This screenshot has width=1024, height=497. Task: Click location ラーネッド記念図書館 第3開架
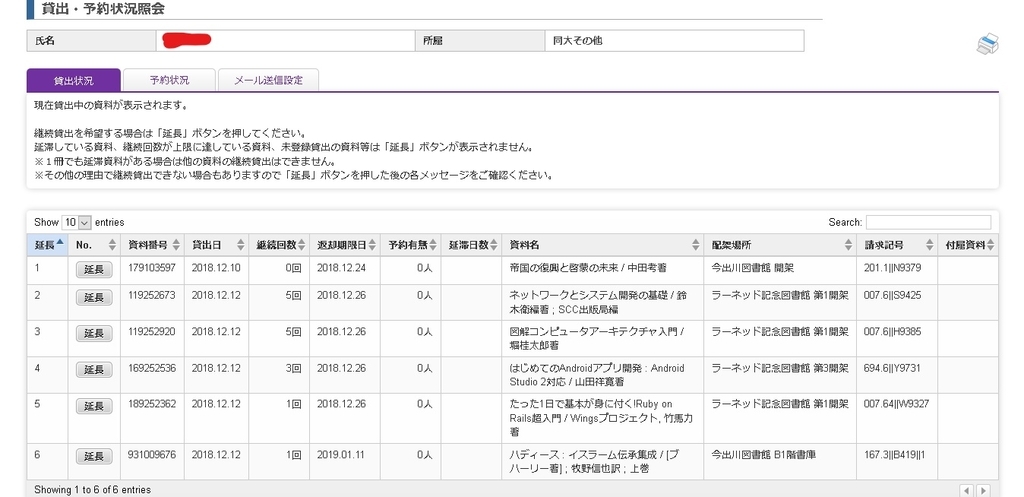(780, 368)
